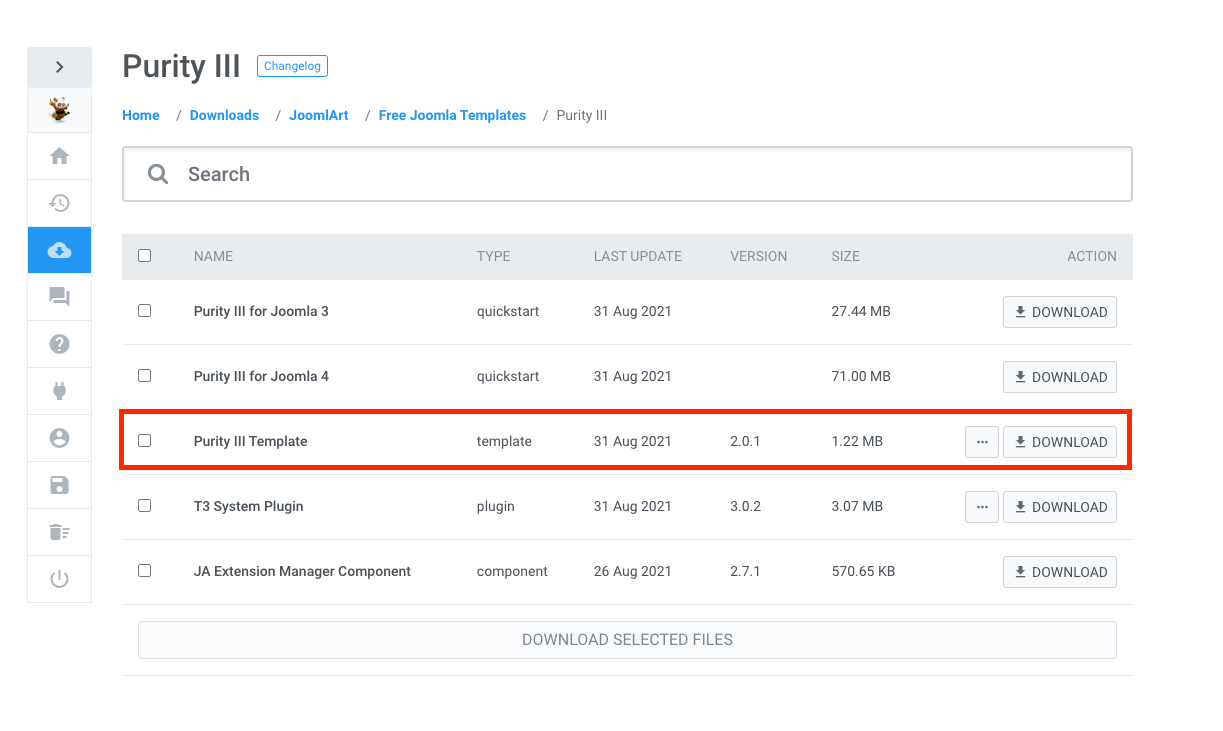Open more options for Purity III Template
The height and width of the screenshot is (731, 1223).
click(x=981, y=442)
